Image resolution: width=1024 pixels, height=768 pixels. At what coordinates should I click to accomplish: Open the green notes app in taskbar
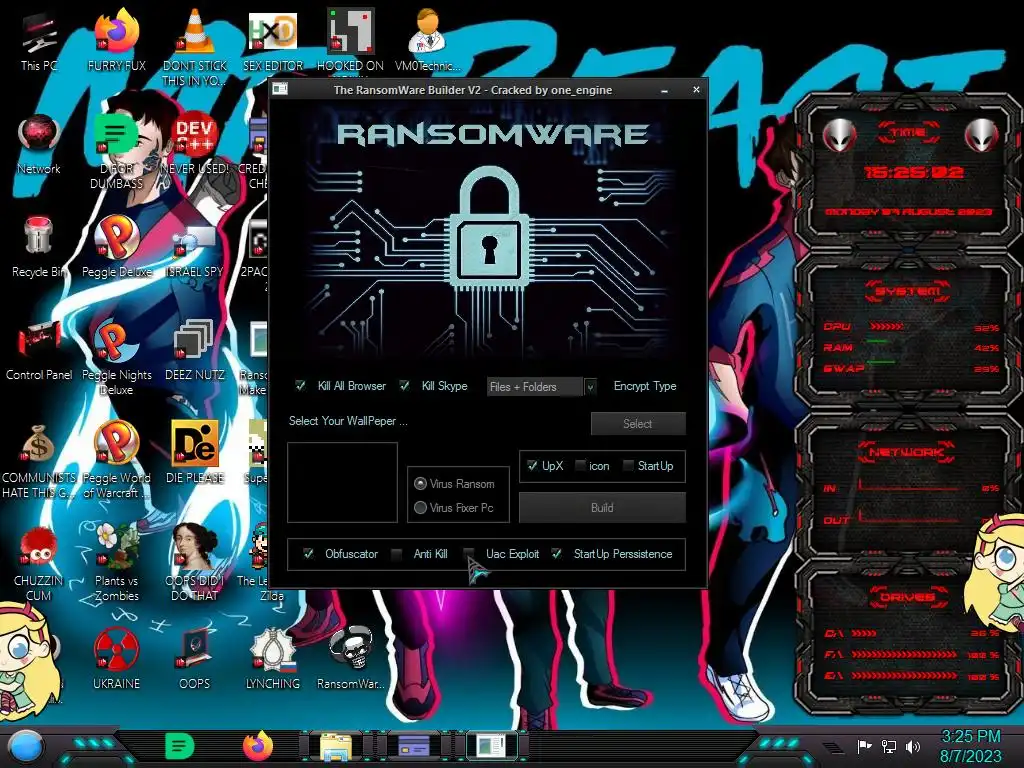click(180, 746)
